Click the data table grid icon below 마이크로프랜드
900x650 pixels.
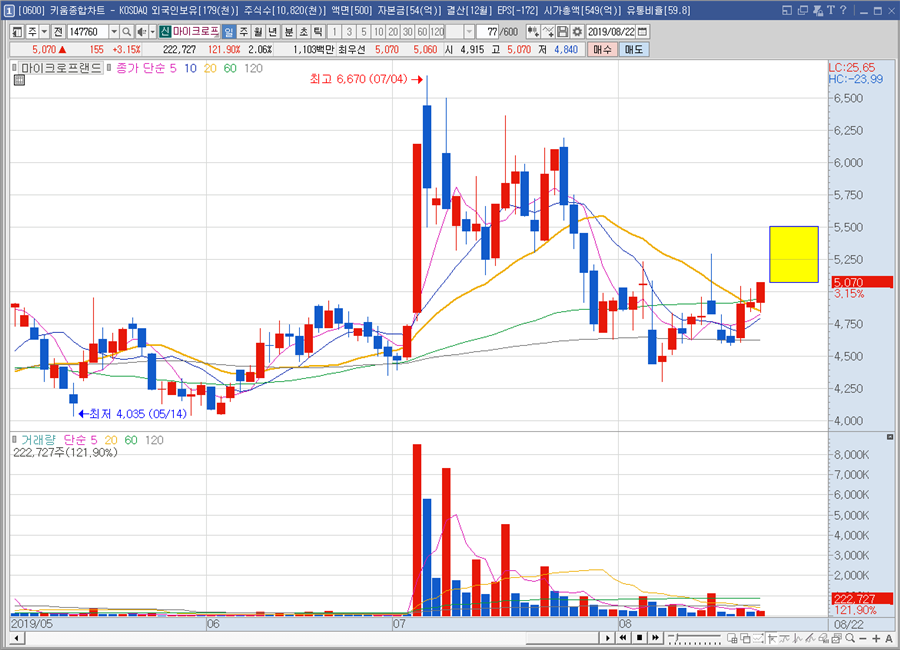coord(19,80)
